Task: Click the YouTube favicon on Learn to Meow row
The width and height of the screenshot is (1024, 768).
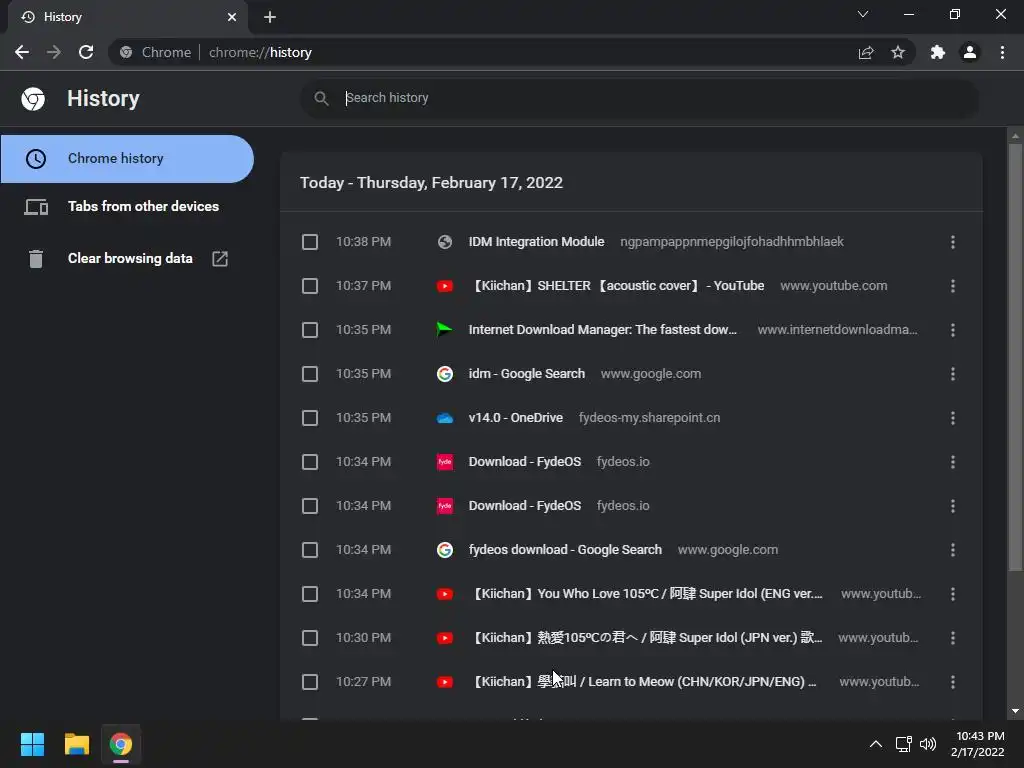Action: click(x=445, y=682)
